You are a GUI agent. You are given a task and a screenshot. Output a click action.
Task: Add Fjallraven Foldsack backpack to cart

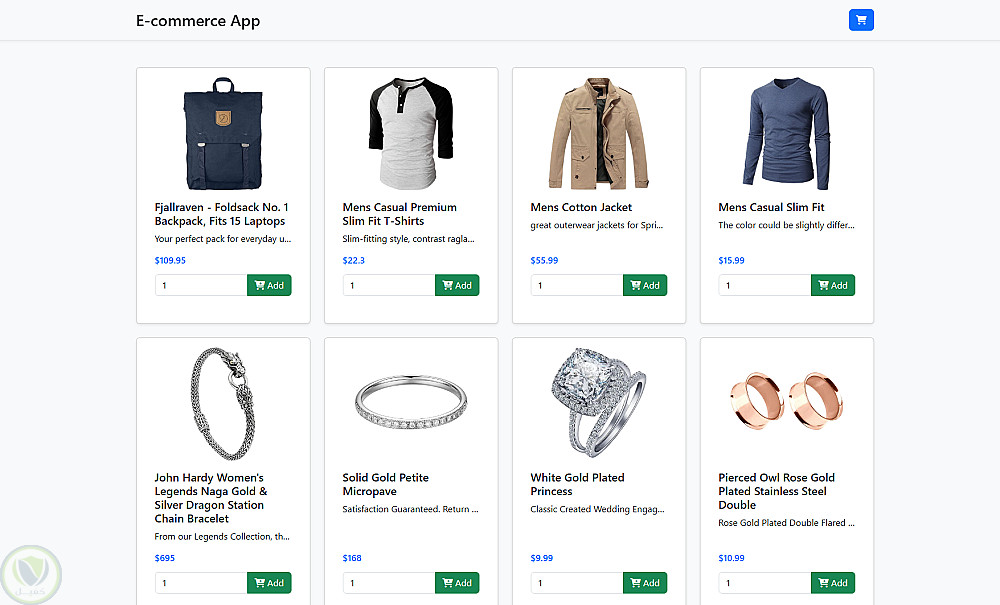click(269, 285)
